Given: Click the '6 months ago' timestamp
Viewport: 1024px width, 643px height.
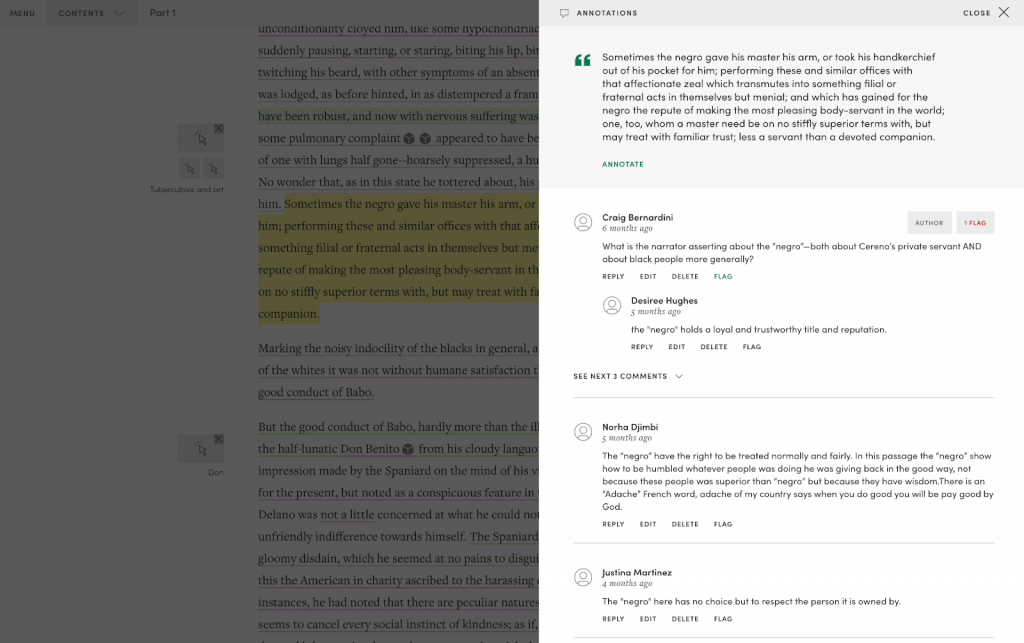Looking at the screenshot, I should [x=627, y=228].
